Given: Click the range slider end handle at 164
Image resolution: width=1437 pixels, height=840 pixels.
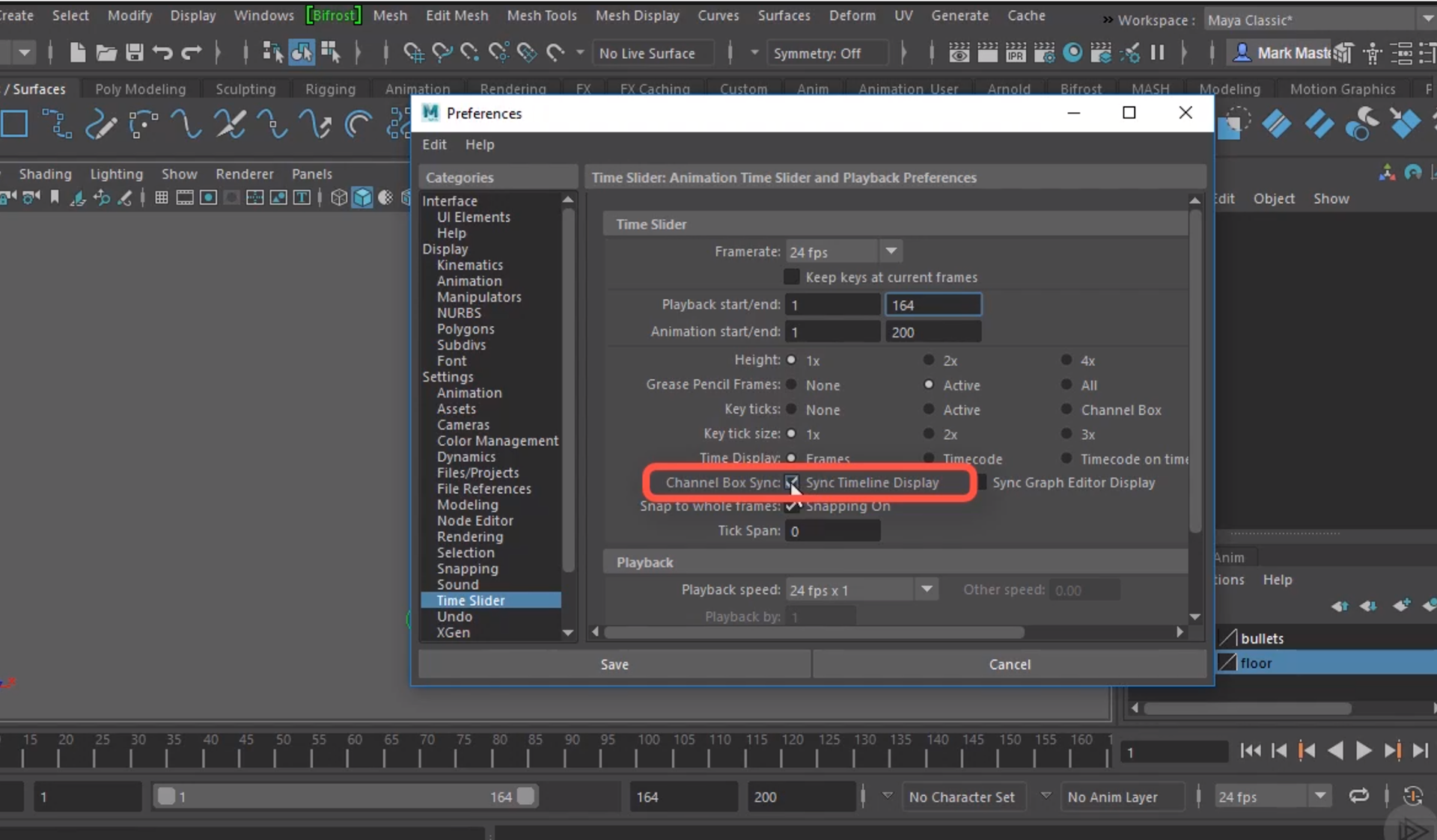Looking at the screenshot, I should point(526,796).
